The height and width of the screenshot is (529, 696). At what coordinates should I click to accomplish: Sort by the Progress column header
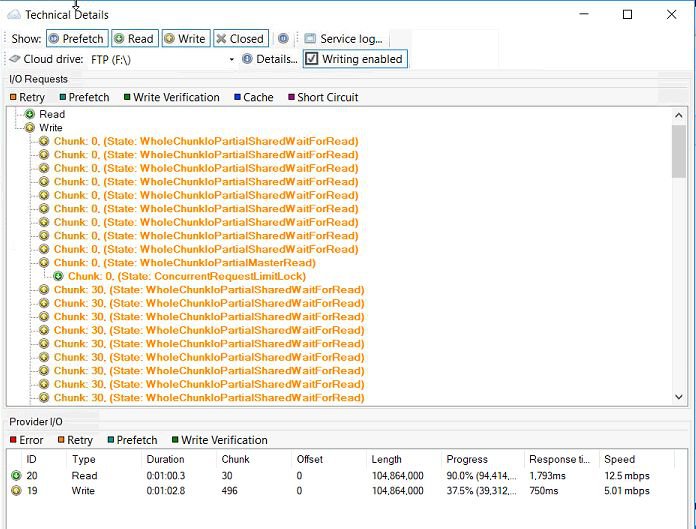tap(482, 459)
